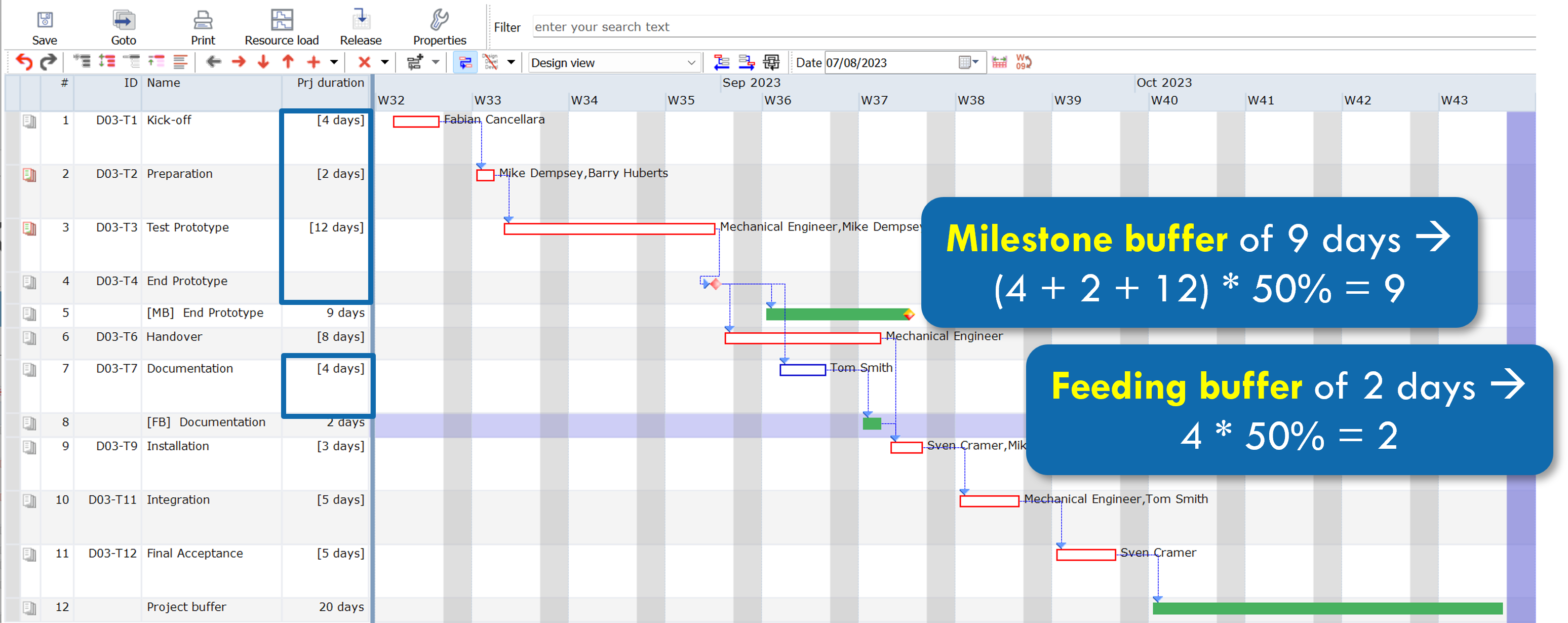Select the Project buffer task row

[186, 607]
